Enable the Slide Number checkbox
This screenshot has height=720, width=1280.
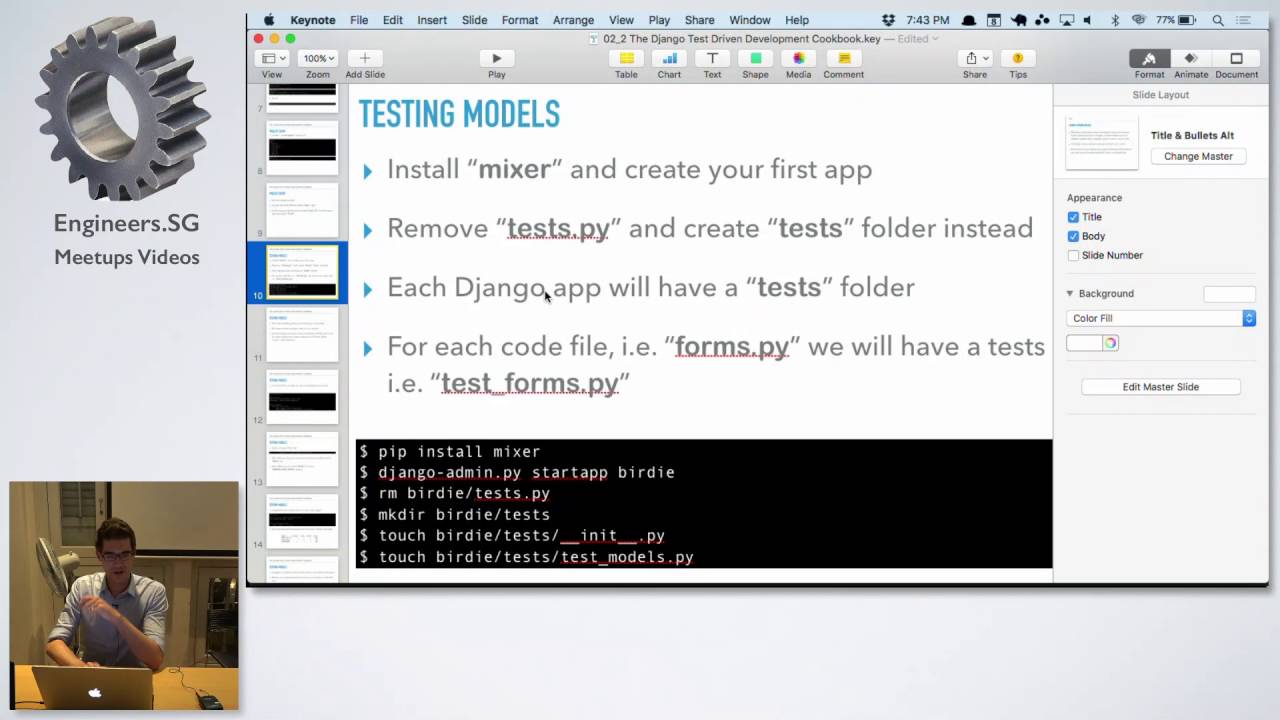click(x=1073, y=255)
